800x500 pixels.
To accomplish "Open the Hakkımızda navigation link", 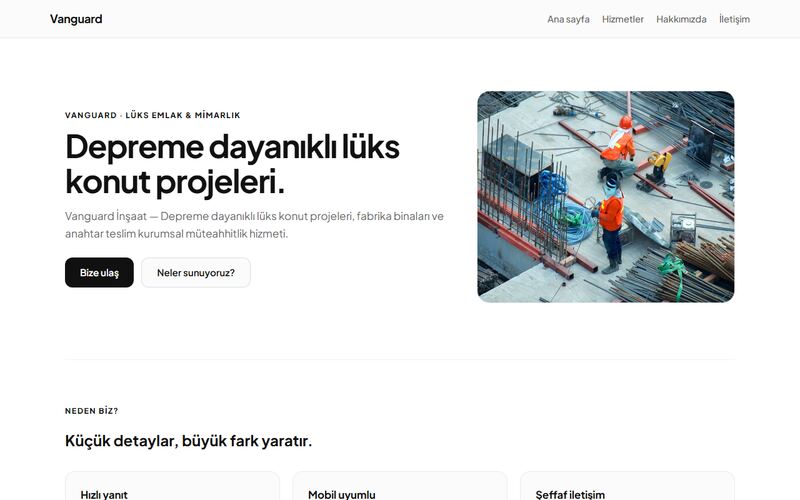I will point(681,19).
